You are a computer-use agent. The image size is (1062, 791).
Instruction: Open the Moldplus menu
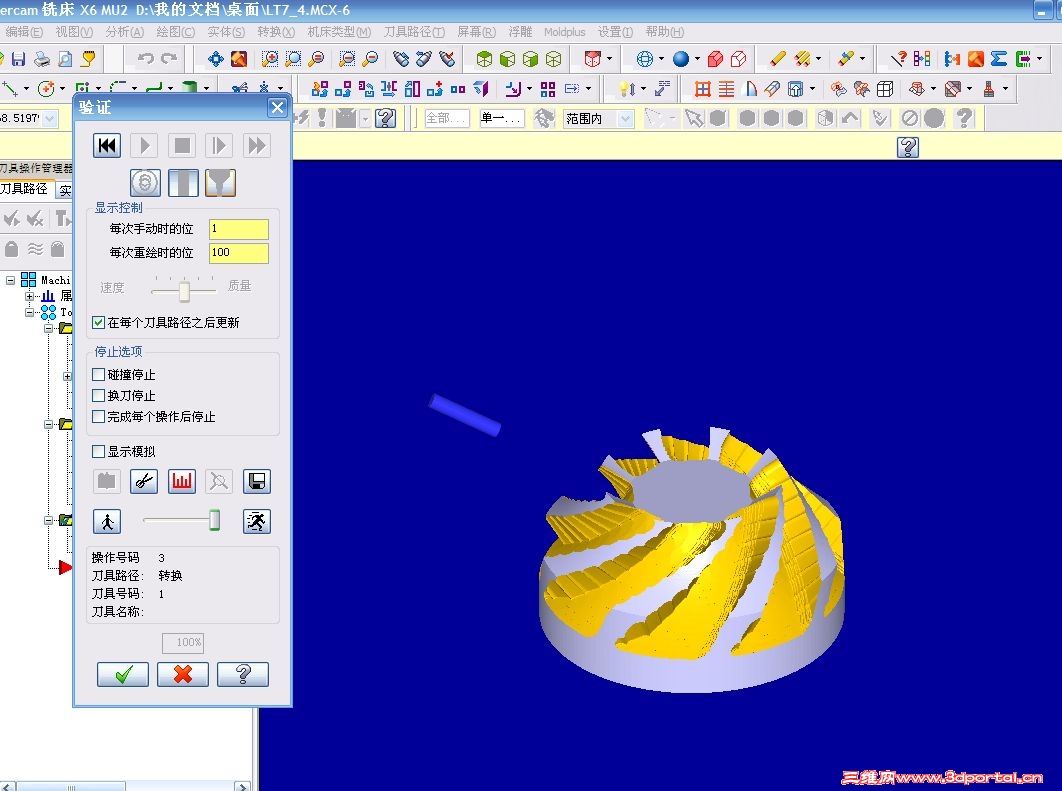564,32
